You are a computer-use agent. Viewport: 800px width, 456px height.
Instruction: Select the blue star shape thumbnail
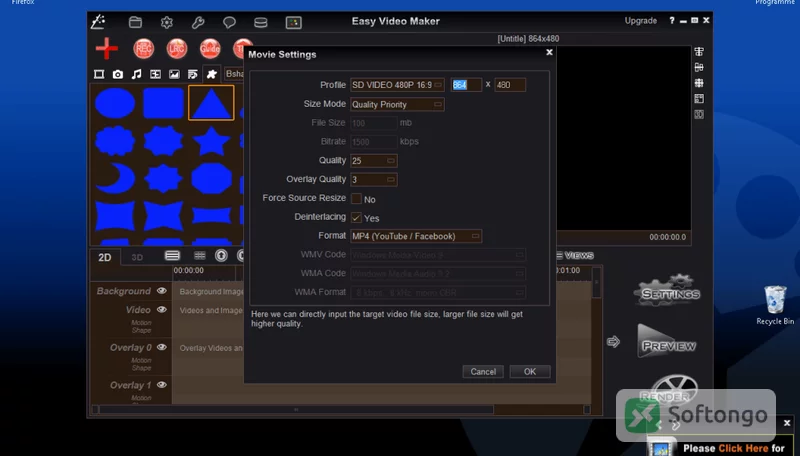211,141
